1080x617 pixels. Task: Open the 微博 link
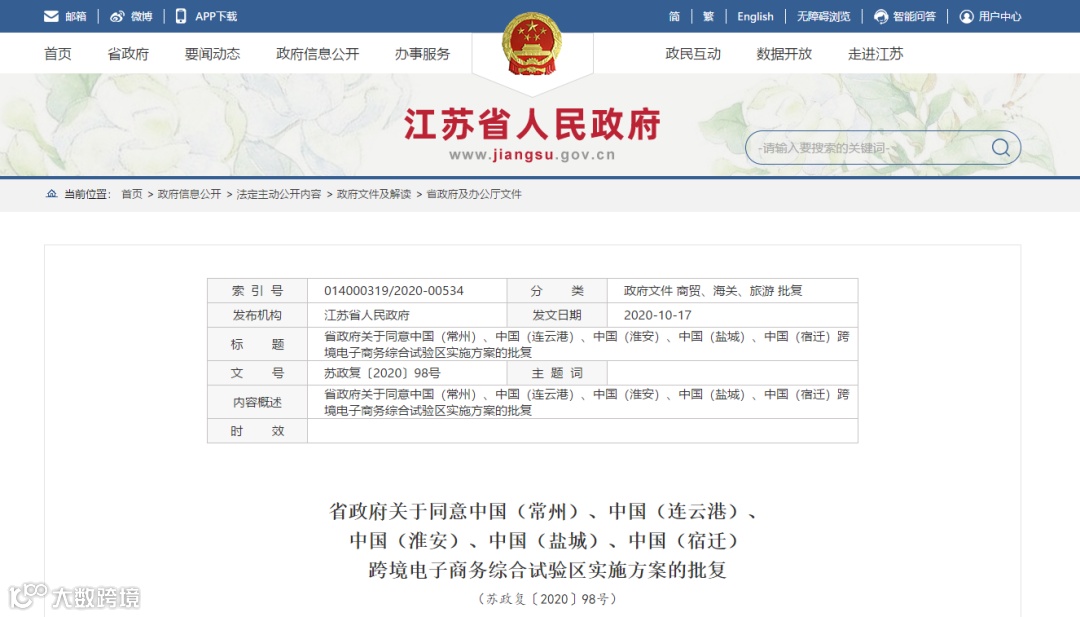click(x=142, y=17)
